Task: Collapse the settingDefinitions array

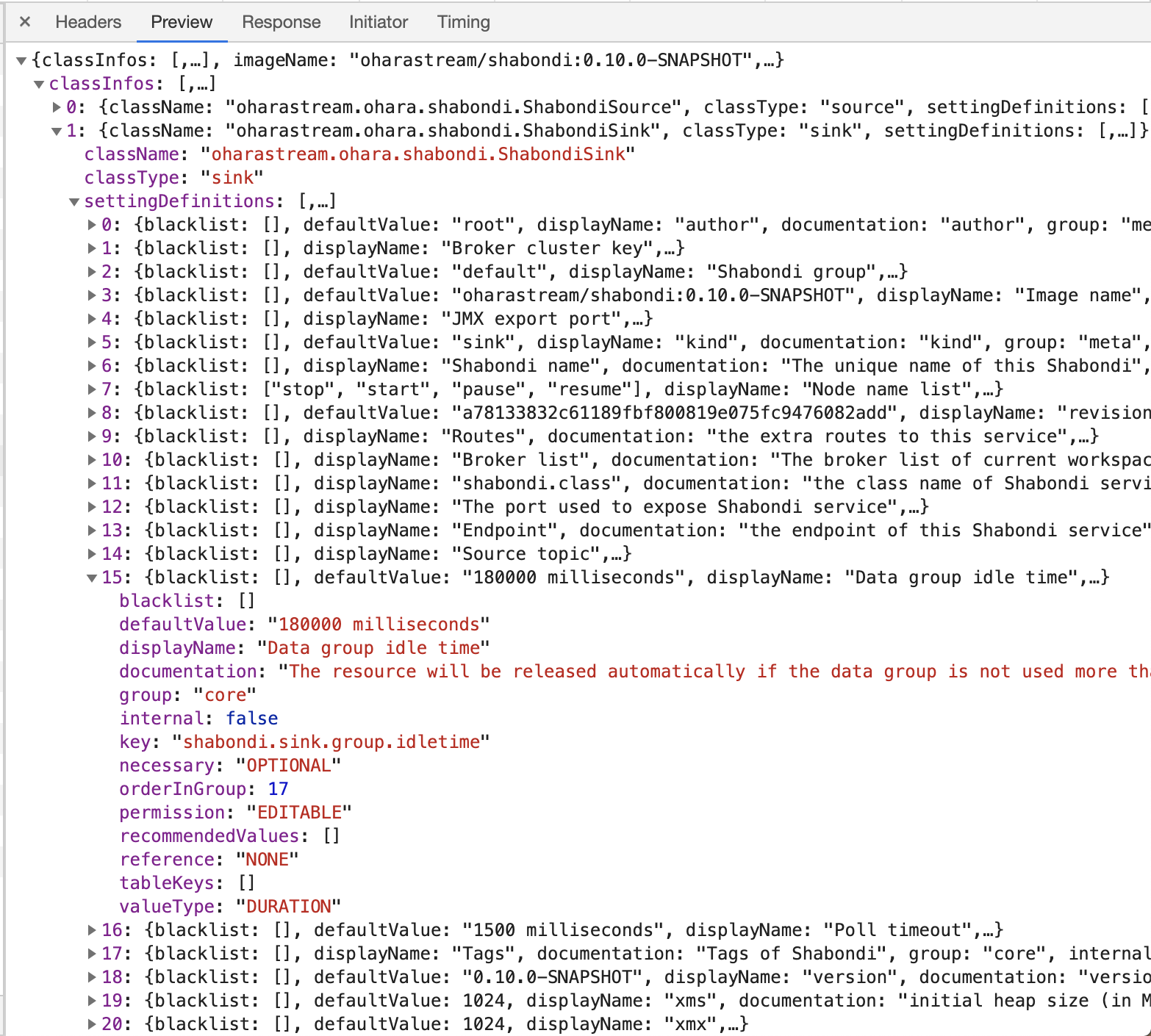Action: click(x=74, y=201)
